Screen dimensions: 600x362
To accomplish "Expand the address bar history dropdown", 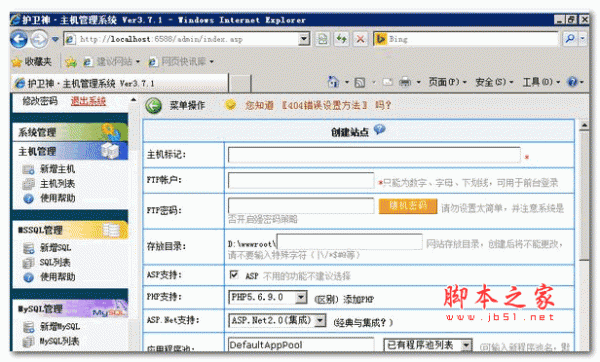I will (x=305, y=39).
